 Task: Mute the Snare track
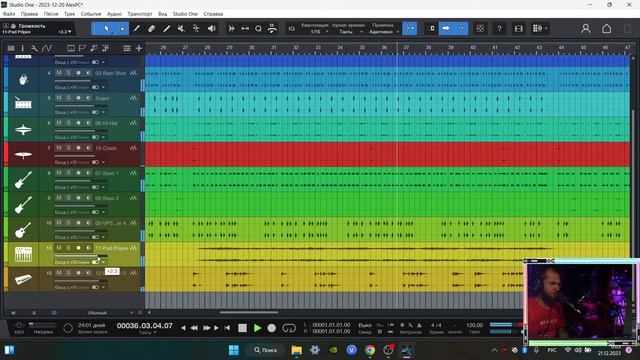pos(59,98)
